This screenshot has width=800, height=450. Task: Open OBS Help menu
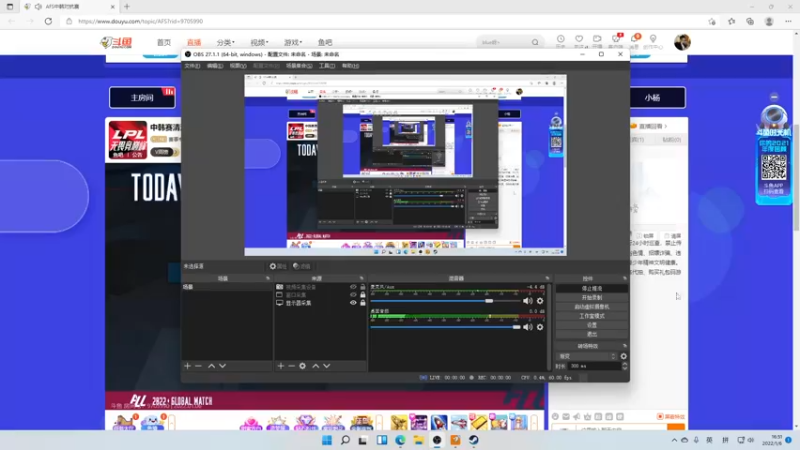tap(350, 66)
